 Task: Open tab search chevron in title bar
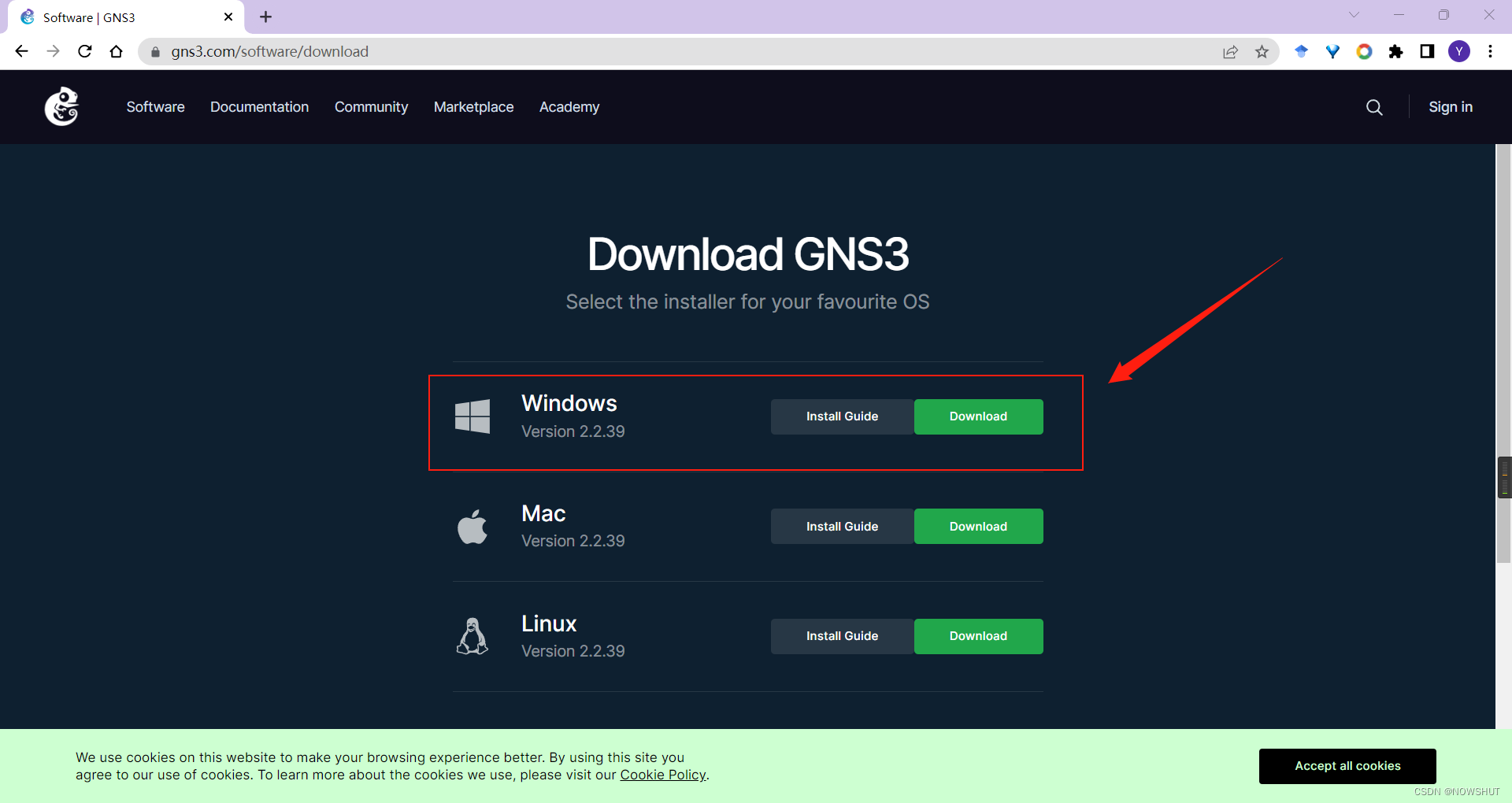coord(1354,15)
